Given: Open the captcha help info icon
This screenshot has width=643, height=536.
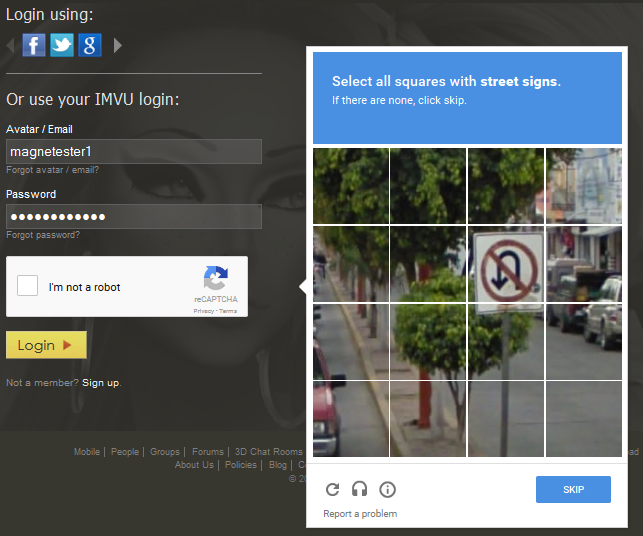Looking at the screenshot, I should [x=387, y=489].
